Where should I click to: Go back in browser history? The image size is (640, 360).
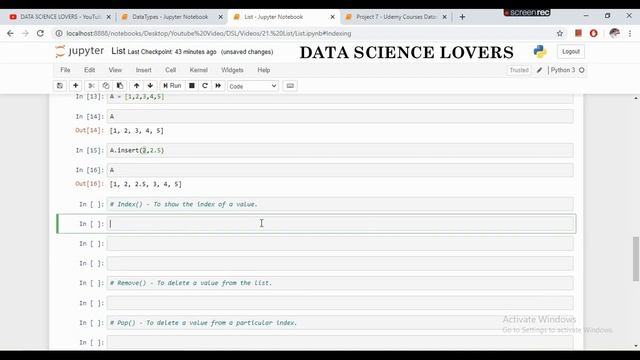pyautogui.click(x=10, y=33)
